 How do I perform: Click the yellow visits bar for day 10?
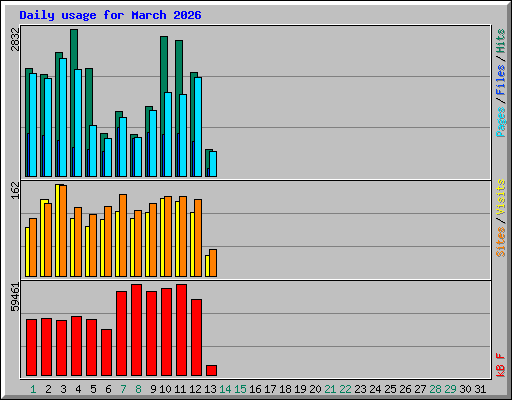(x=162, y=237)
